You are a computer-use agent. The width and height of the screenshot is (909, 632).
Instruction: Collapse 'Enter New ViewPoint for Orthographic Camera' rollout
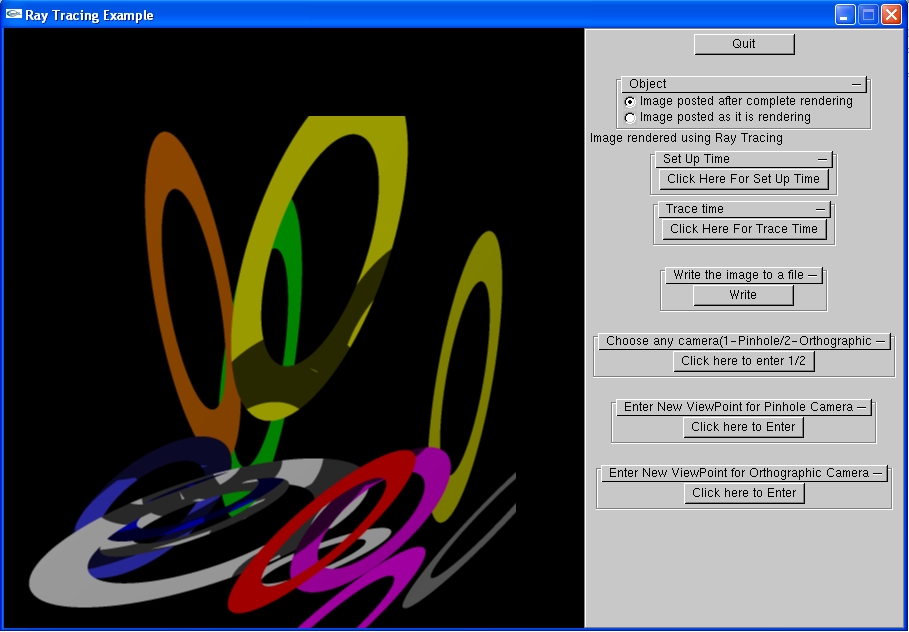click(x=744, y=473)
